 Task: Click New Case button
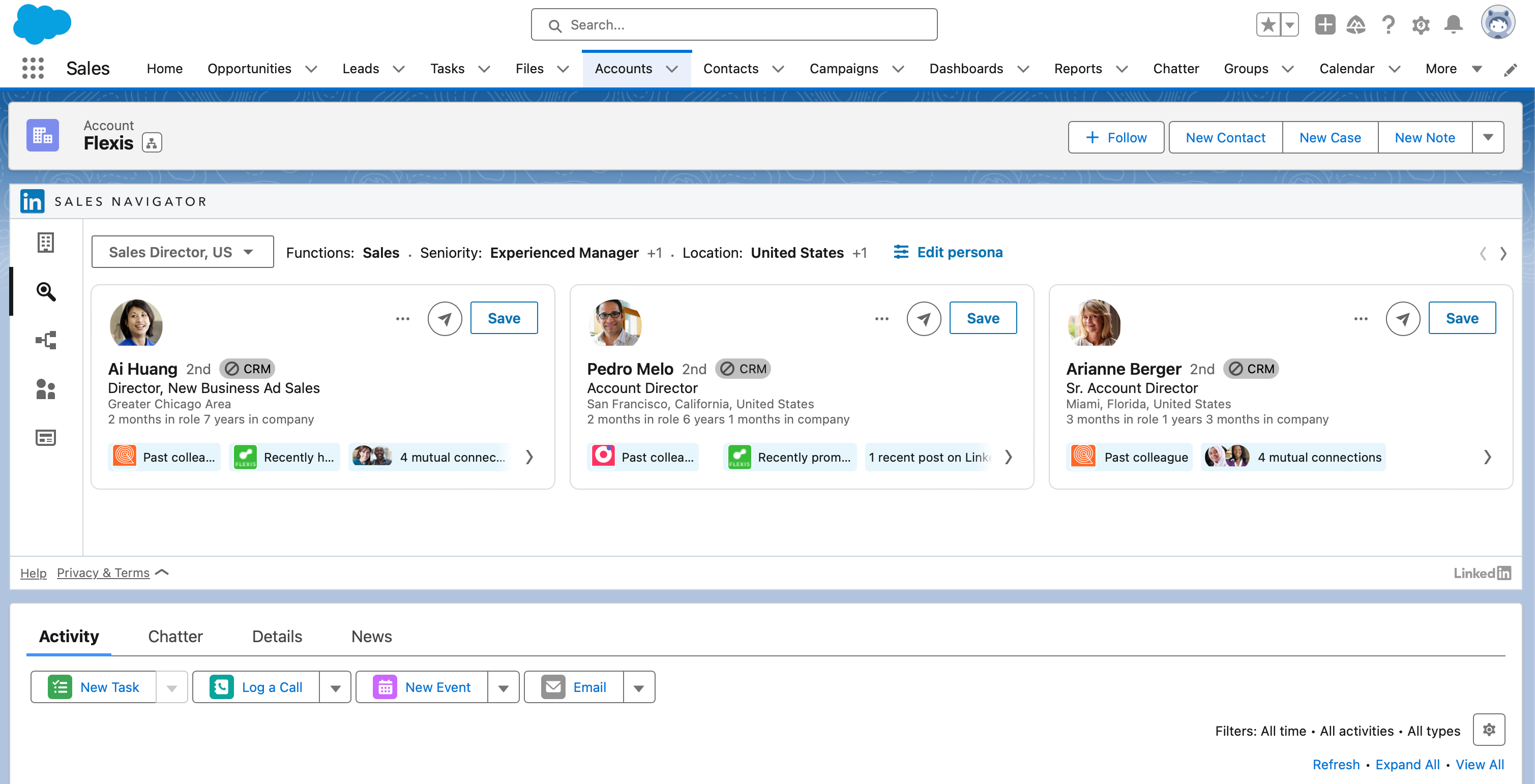pos(1330,138)
